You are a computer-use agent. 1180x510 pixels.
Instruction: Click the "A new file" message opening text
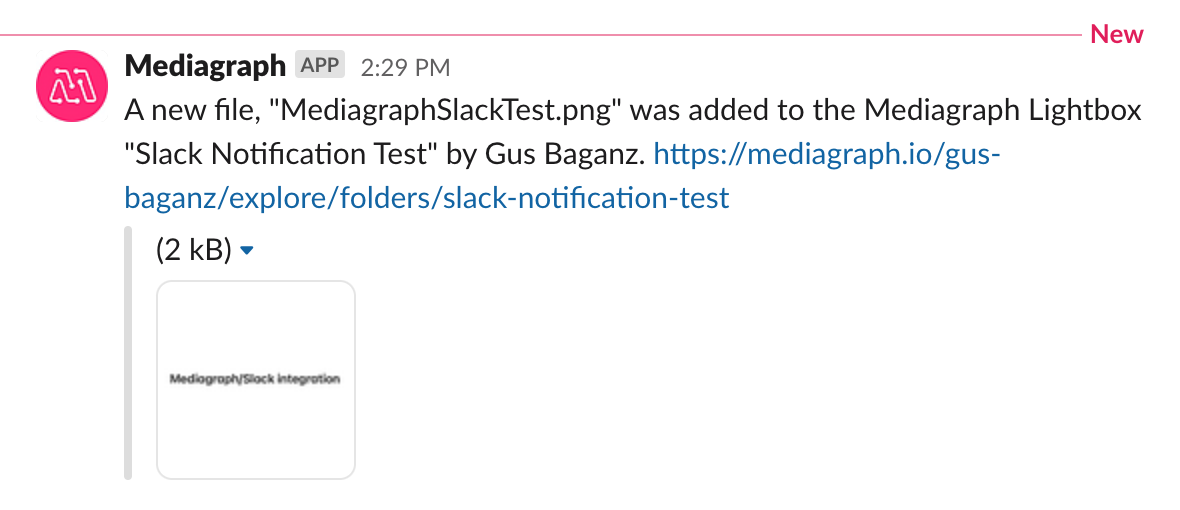point(185,111)
